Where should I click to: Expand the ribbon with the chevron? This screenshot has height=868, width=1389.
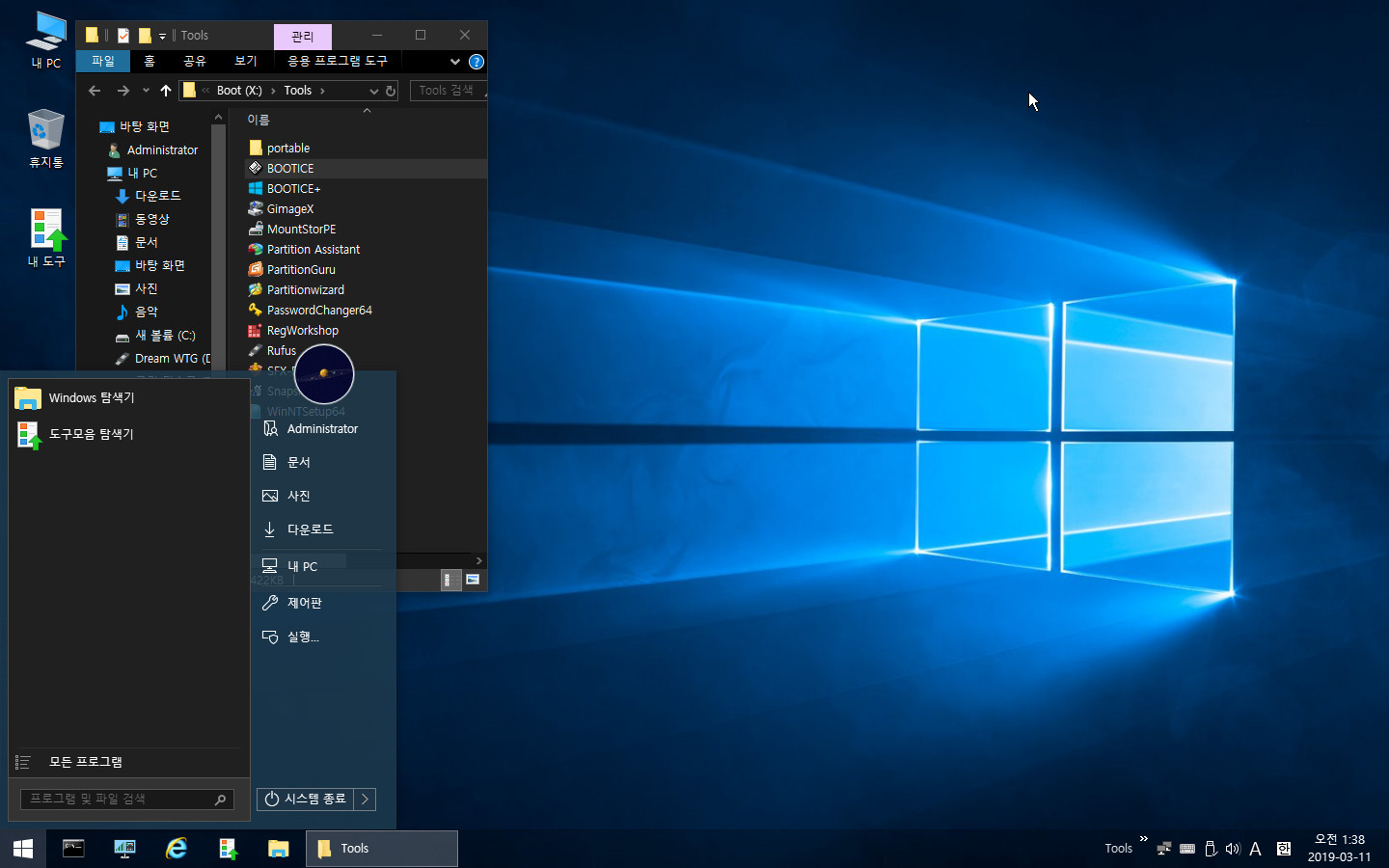click(x=455, y=62)
